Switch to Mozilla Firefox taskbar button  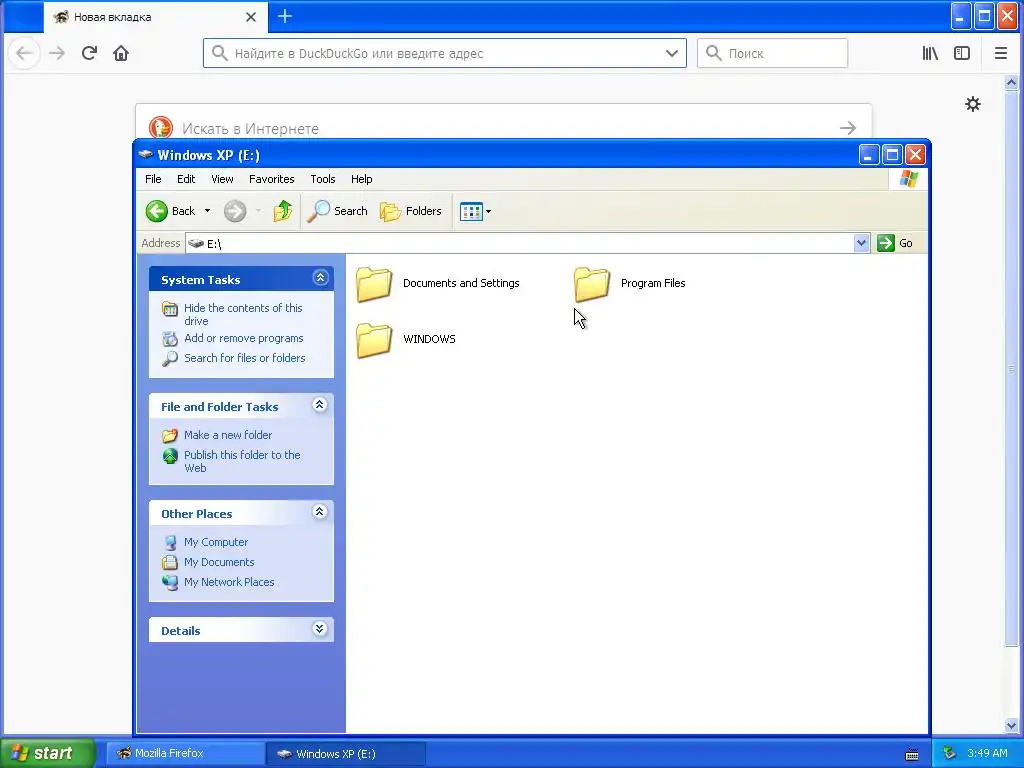point(185,753)
